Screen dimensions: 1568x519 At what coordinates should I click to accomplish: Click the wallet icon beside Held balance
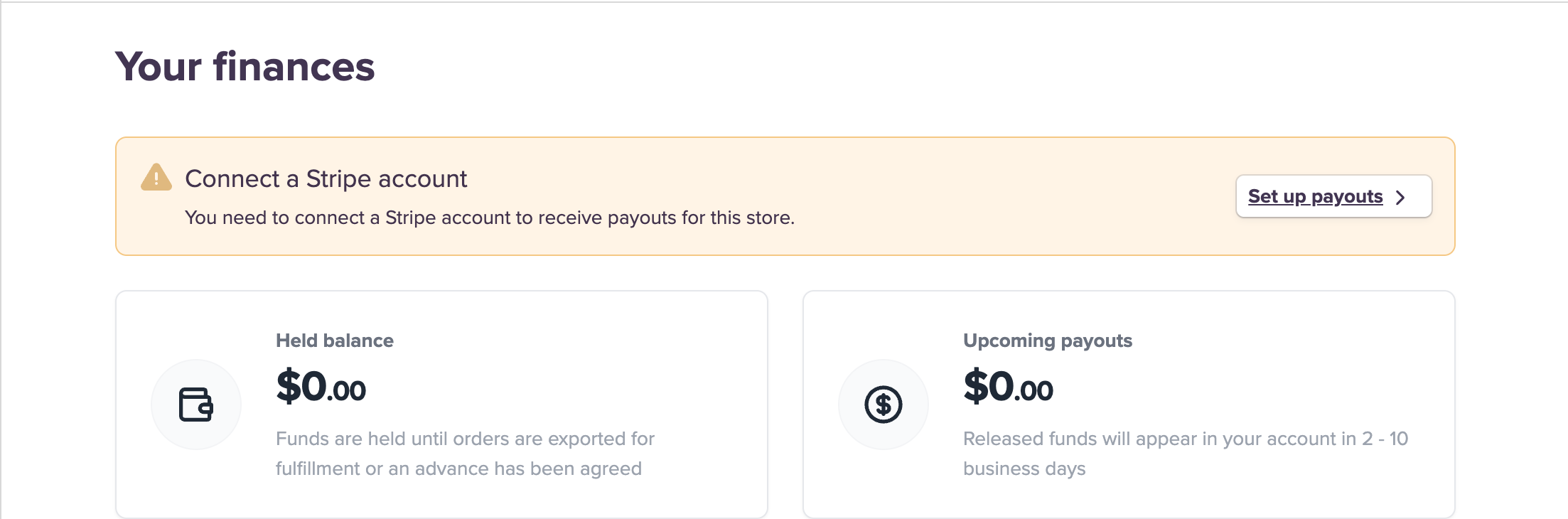[x=195, y=405]
